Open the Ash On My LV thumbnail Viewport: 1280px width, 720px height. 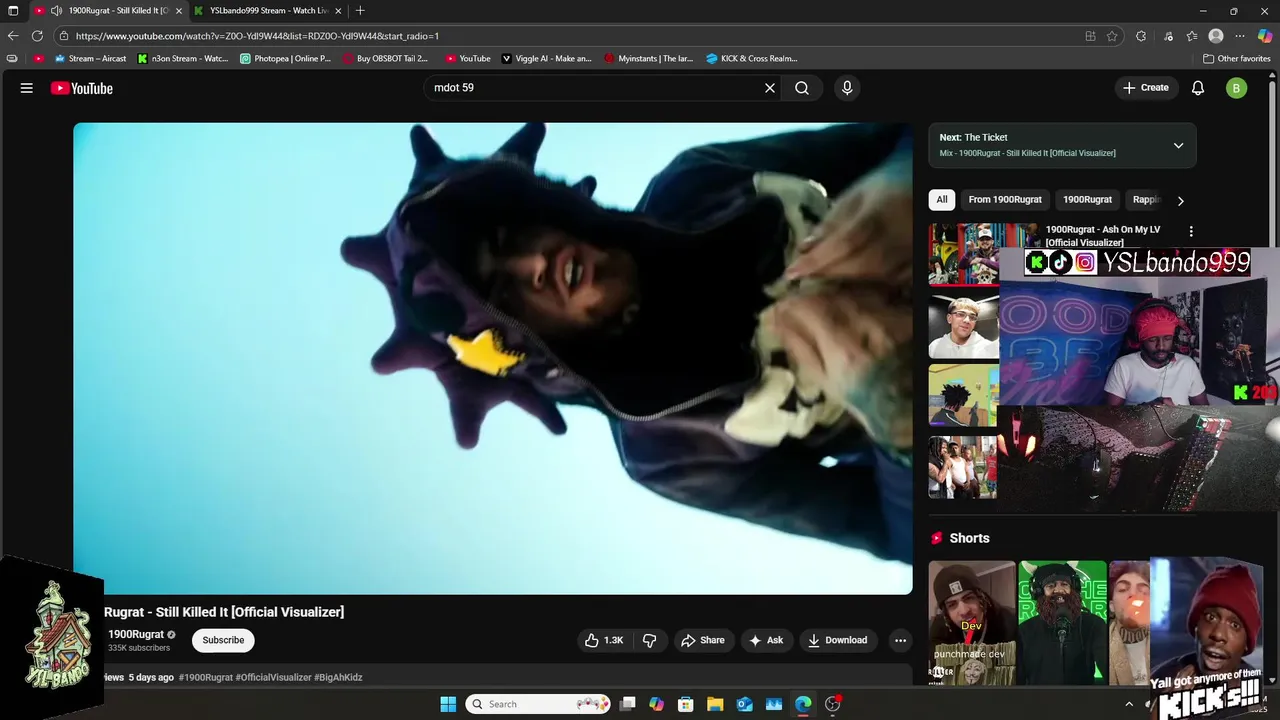963,254
